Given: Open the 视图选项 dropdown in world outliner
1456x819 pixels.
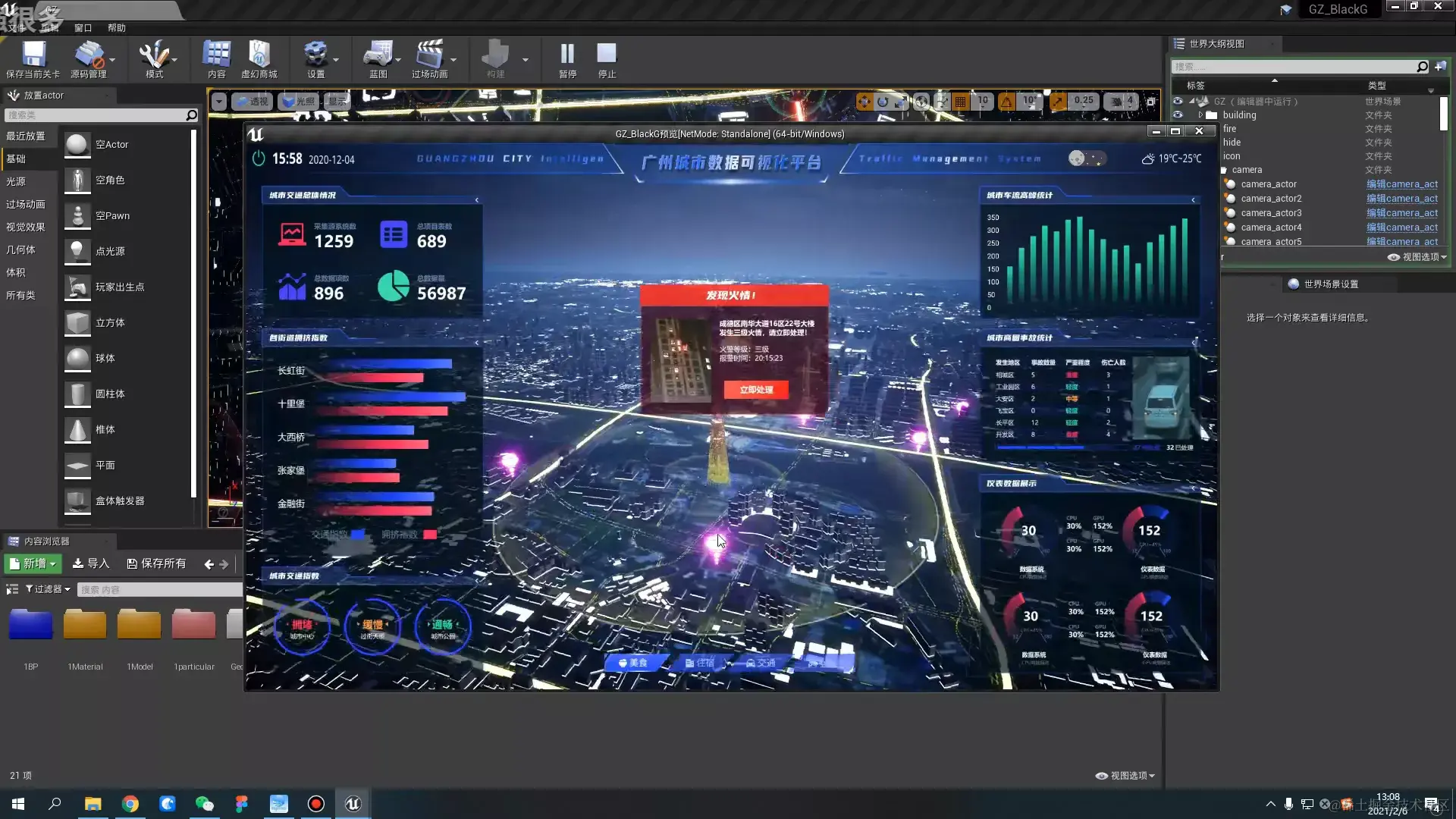Looking at the screenshot, I should point(1417,257).
